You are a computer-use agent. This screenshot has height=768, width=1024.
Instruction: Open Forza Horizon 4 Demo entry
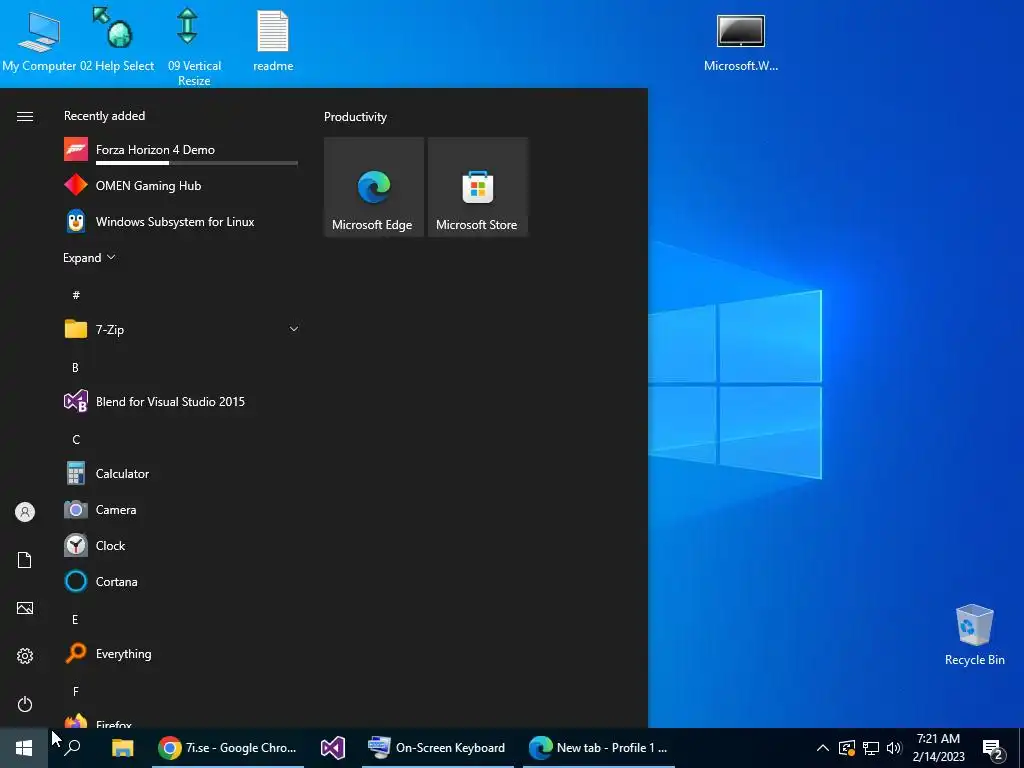[181, 150]
